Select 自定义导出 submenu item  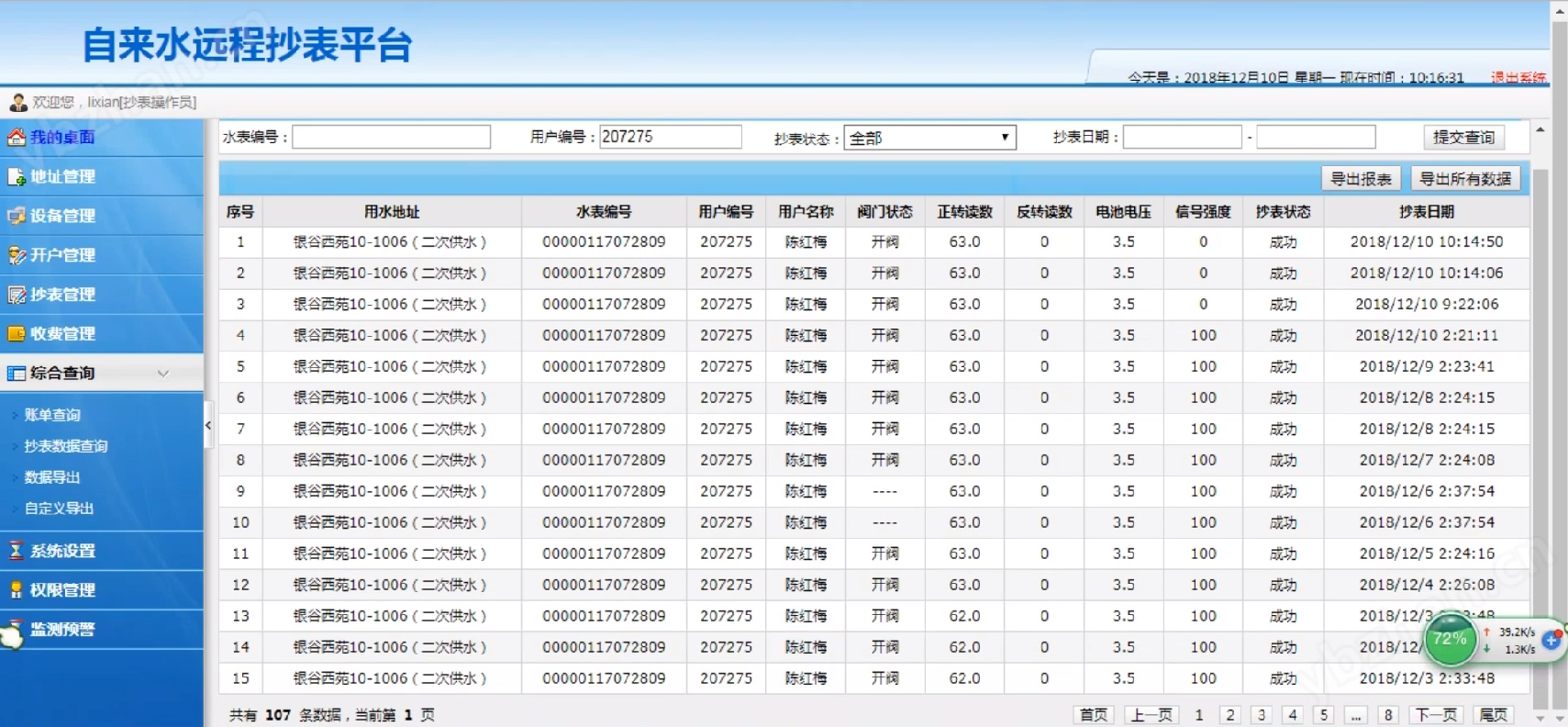point(59,509)
